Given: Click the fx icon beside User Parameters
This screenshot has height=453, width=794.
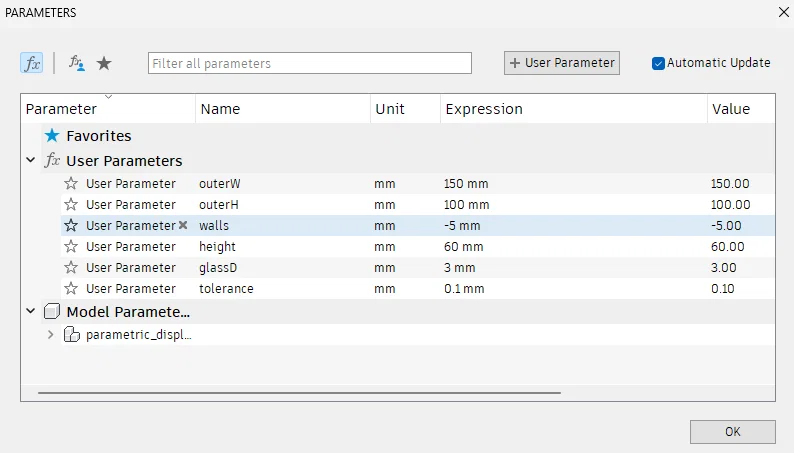Looking at the screenshot, I should (53, 160).
